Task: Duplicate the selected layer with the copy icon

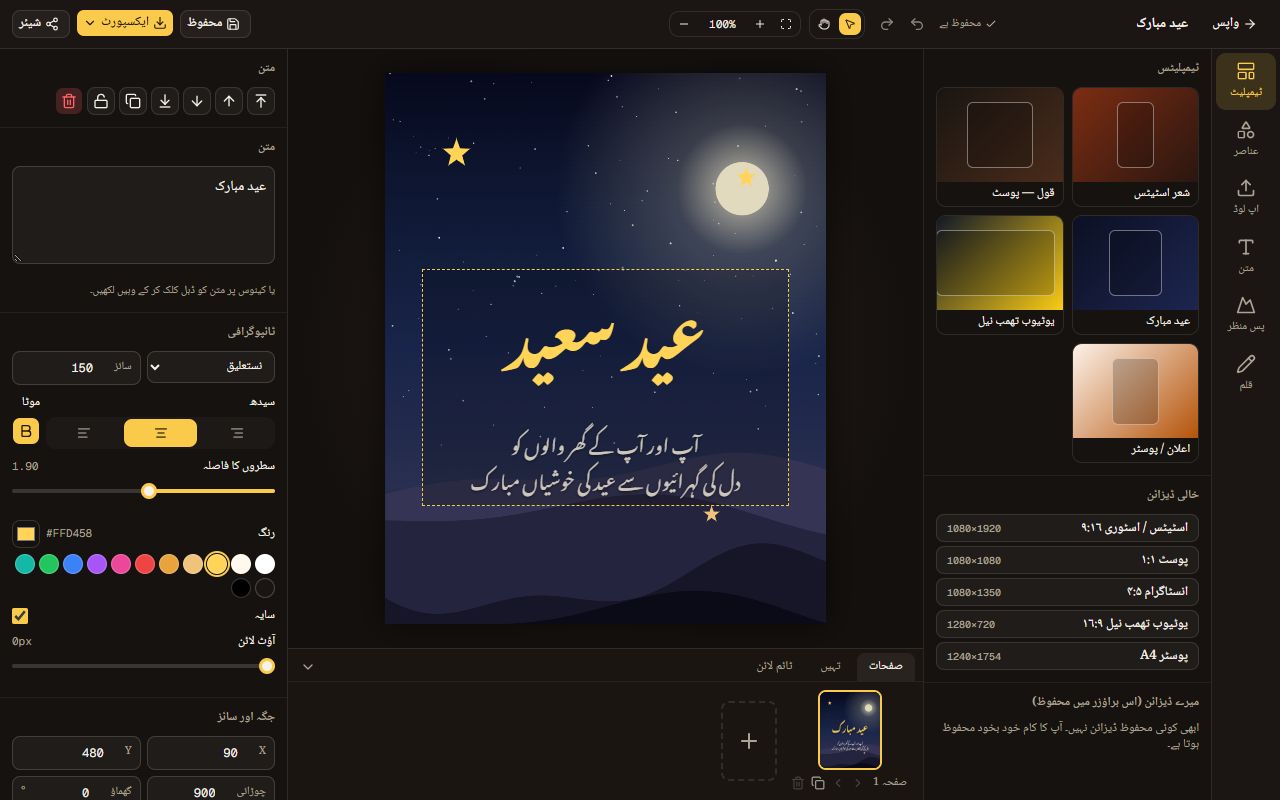Action: click(x=133, y=101)
